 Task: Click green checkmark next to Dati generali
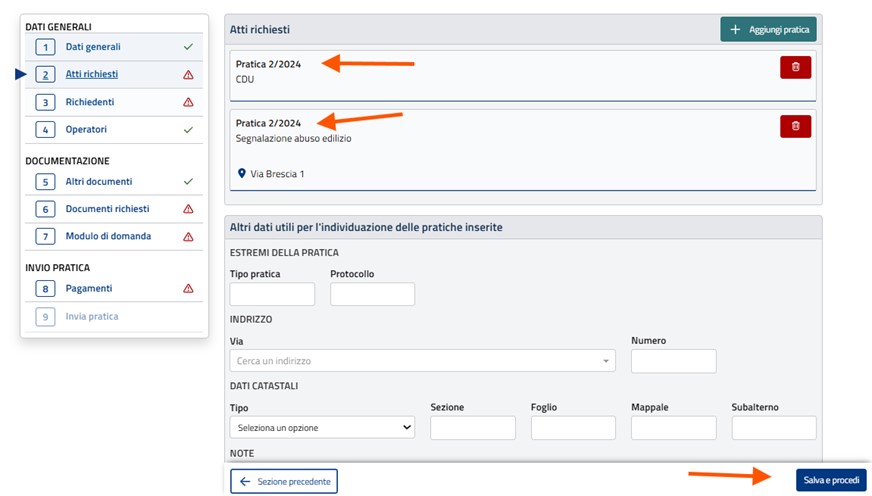click(x=188, y=47)
